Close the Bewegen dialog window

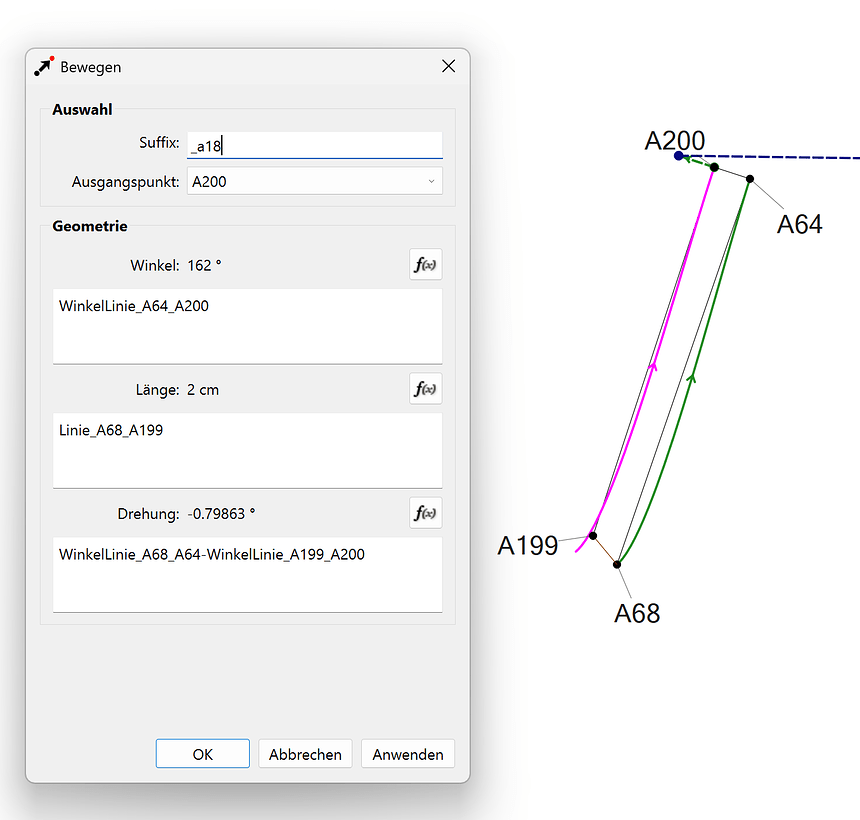(448, 66)
